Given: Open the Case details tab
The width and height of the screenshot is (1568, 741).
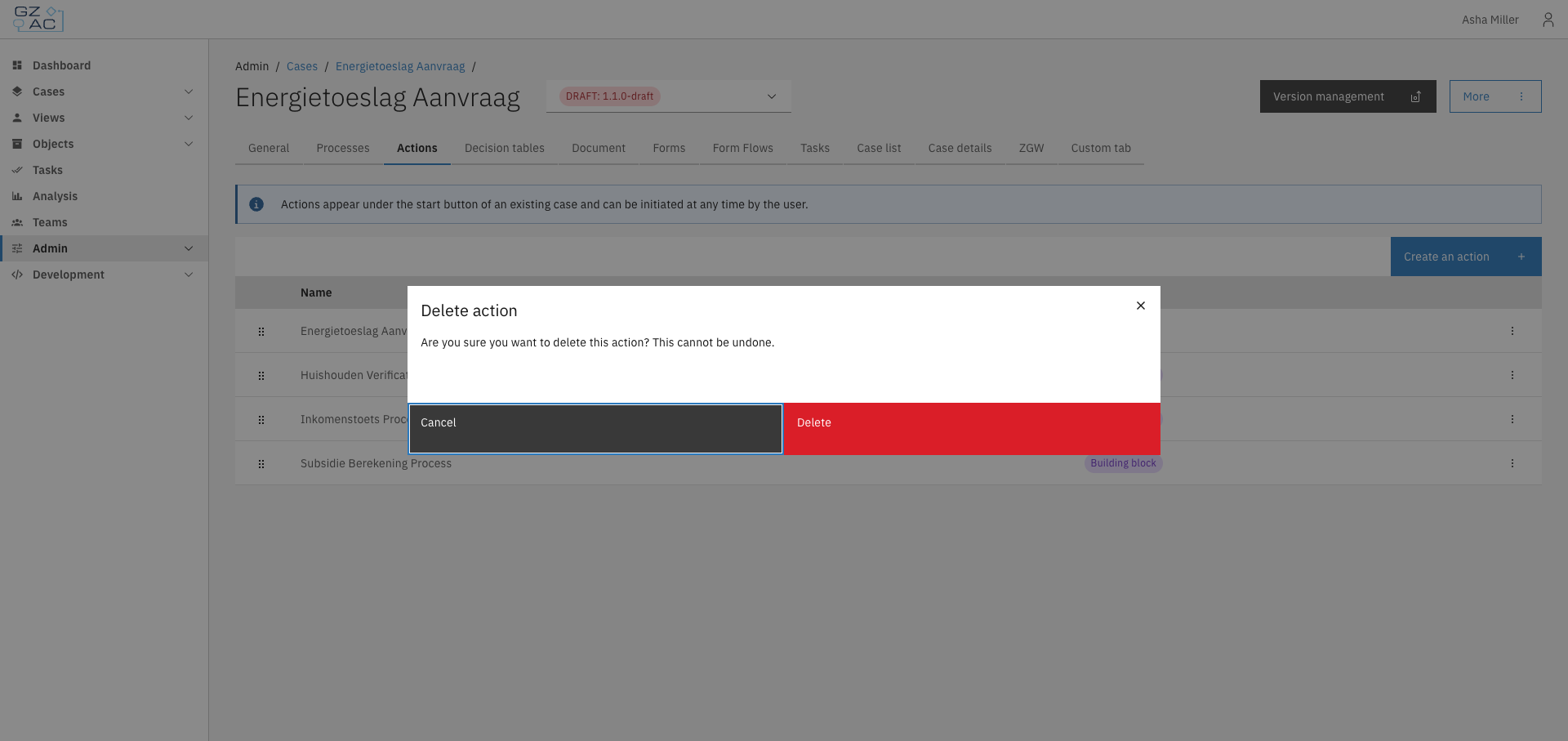Looking at the screenshot, I should (x=960, y=148).
